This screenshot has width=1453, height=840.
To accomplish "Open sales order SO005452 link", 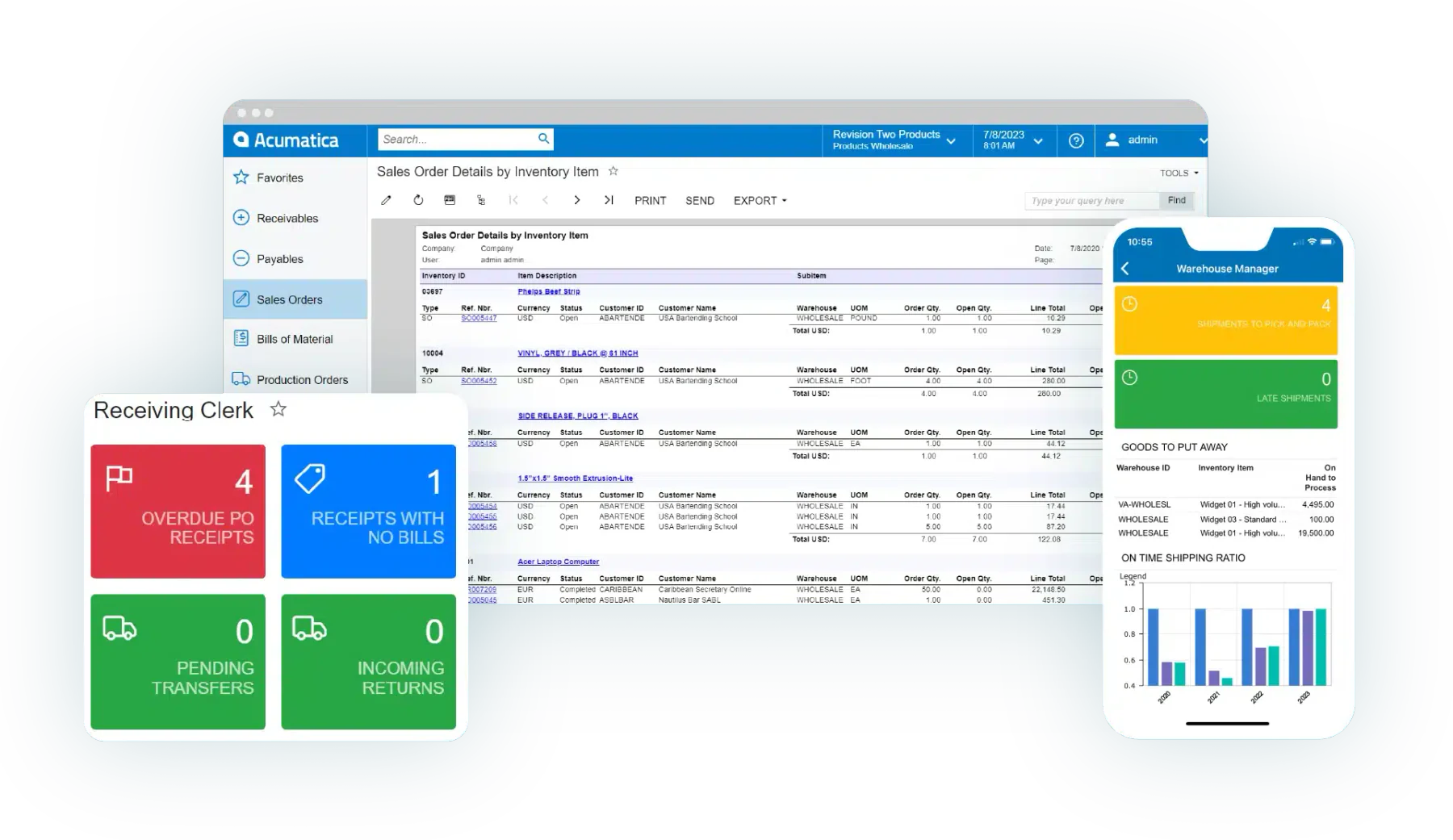I will [x=479, y=380].
